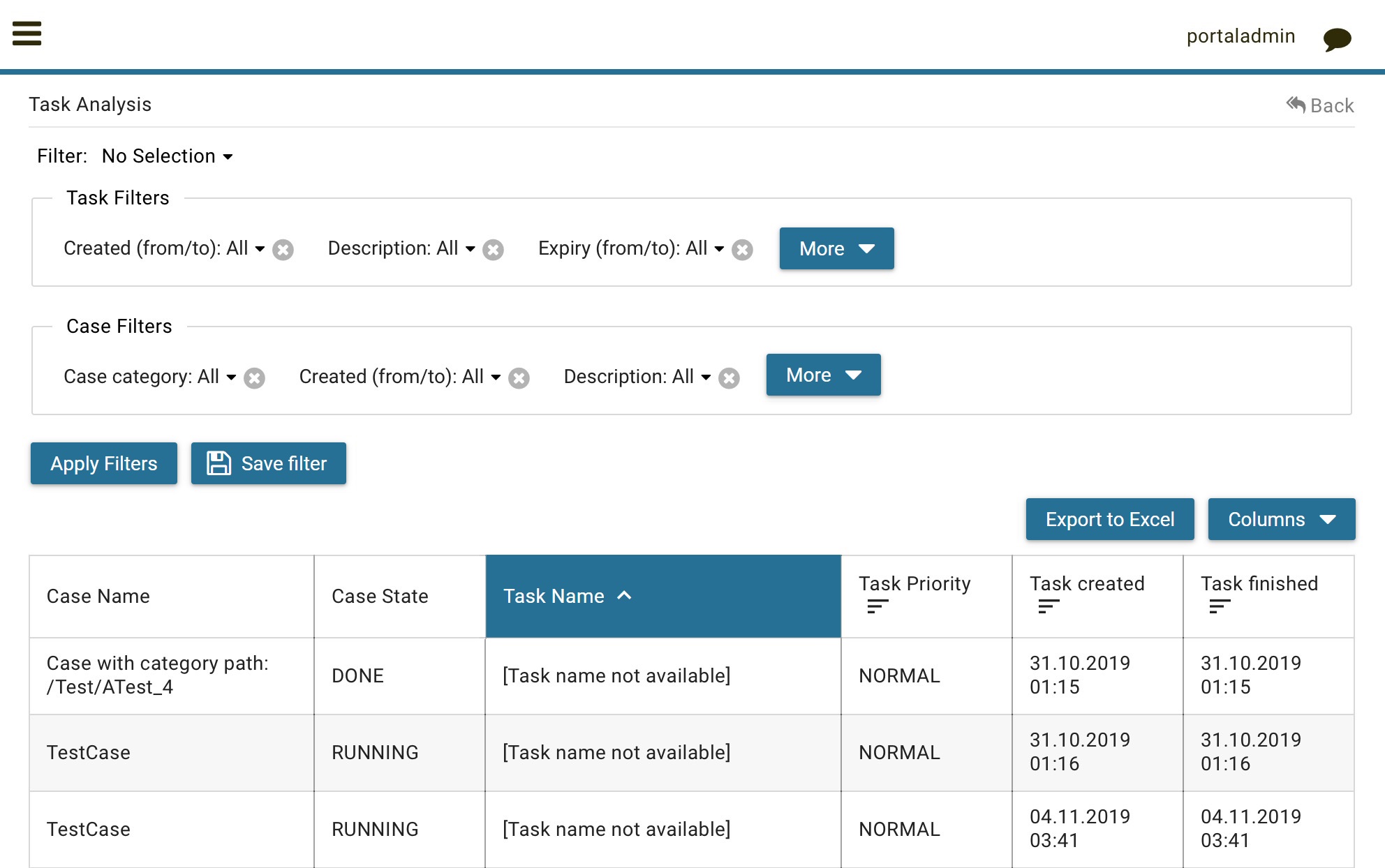Clear the case Created (from/to) filter

pyautogui.click(x=519, y=378)
